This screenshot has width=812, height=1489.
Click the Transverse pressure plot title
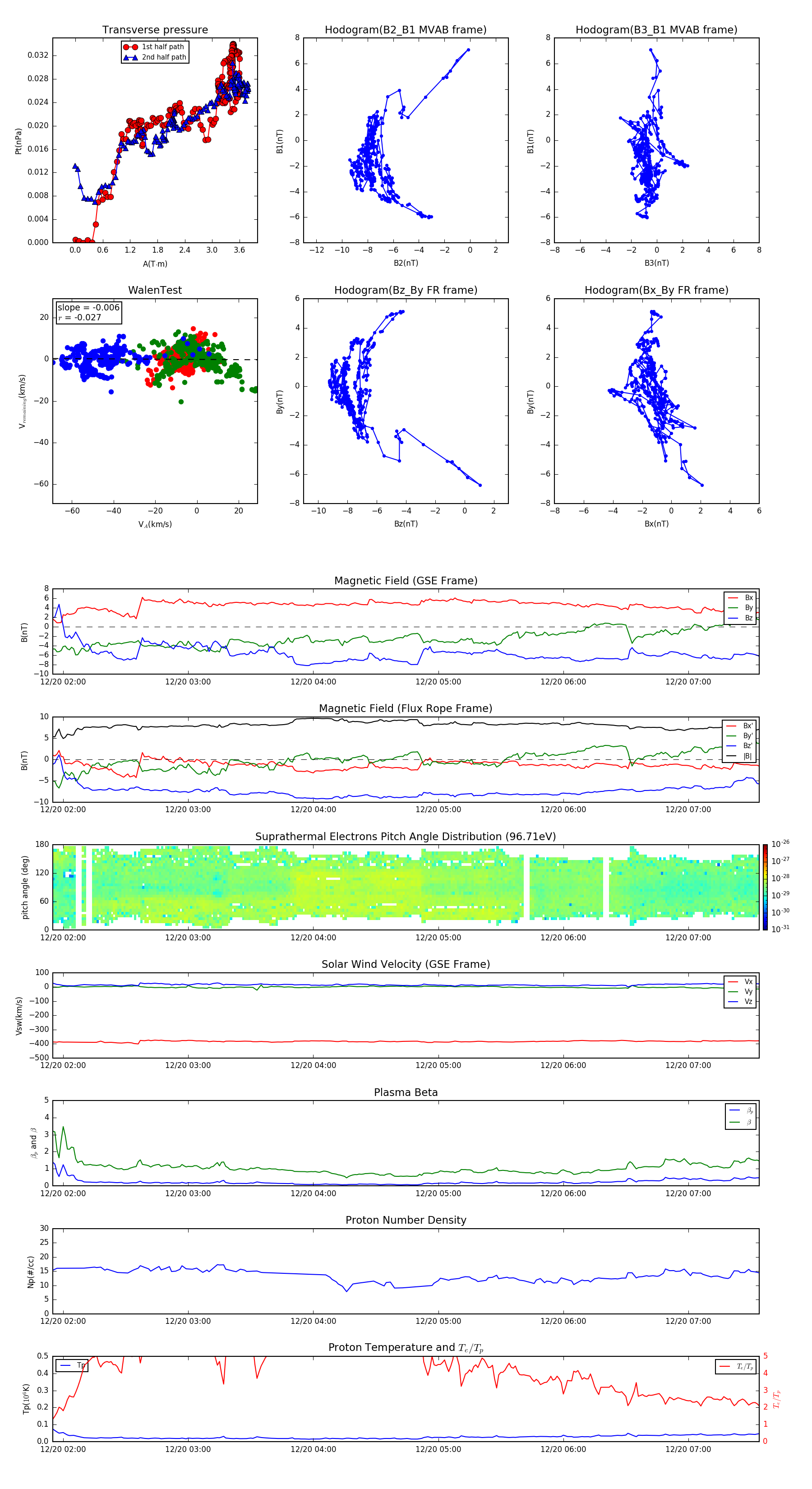point(155,30)
